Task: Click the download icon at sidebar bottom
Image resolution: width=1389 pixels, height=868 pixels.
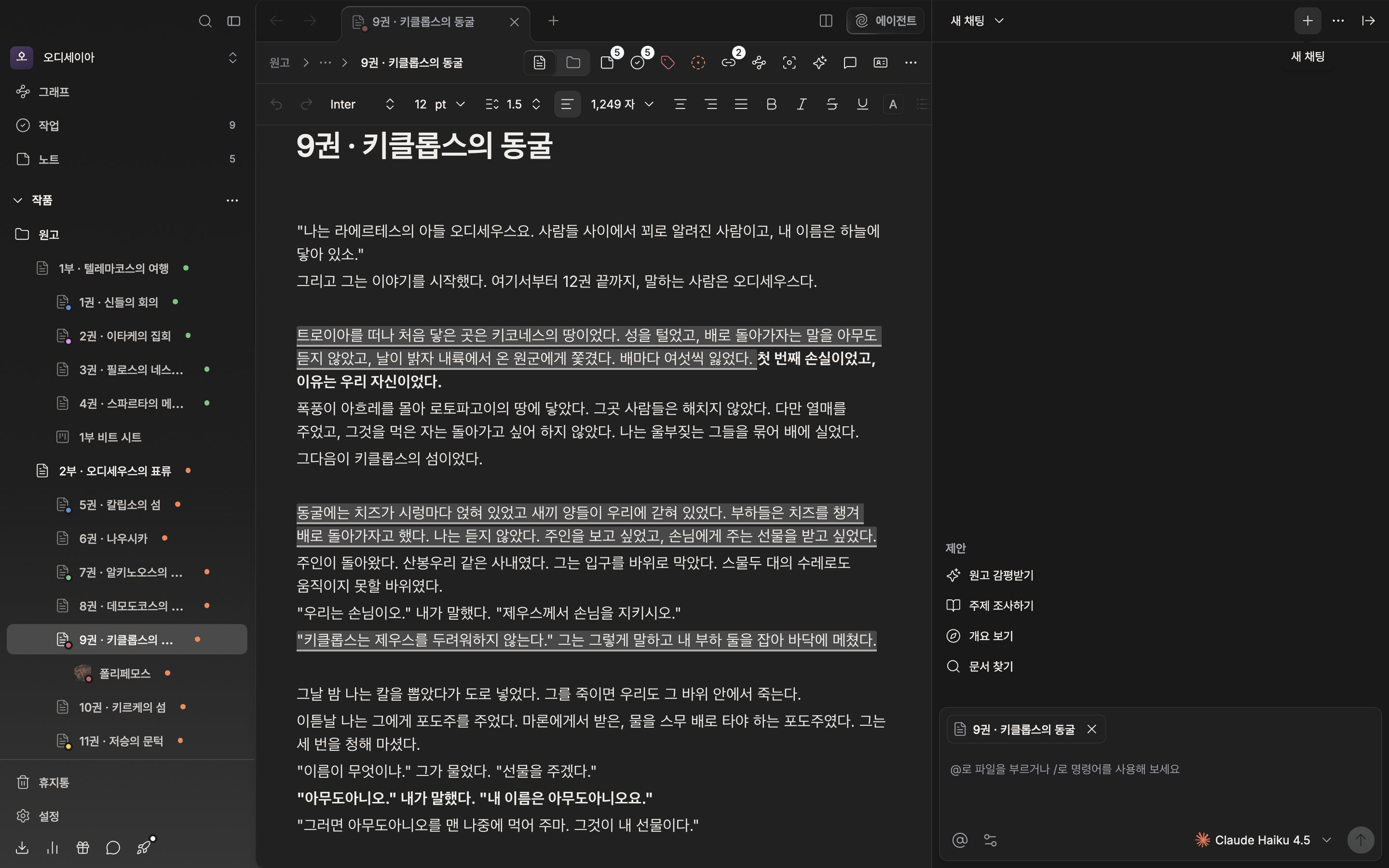Action: [22, 848]
